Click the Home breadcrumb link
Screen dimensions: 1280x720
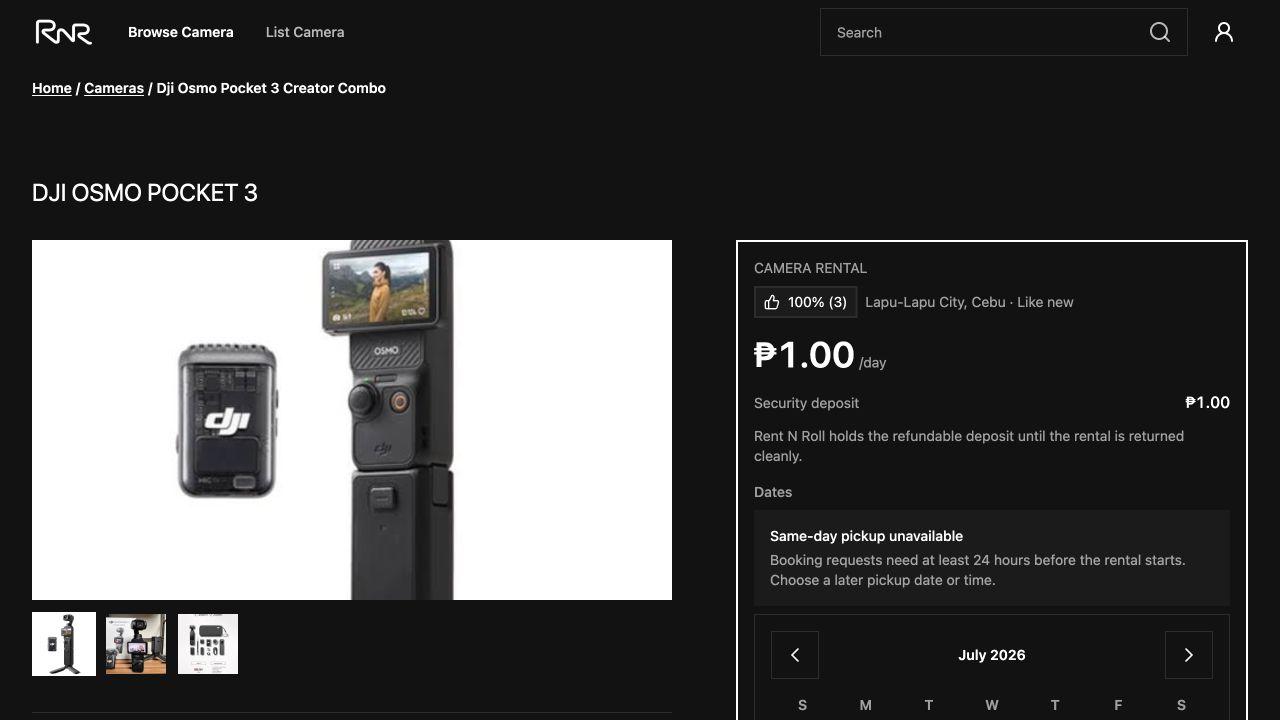click(52, 88)
